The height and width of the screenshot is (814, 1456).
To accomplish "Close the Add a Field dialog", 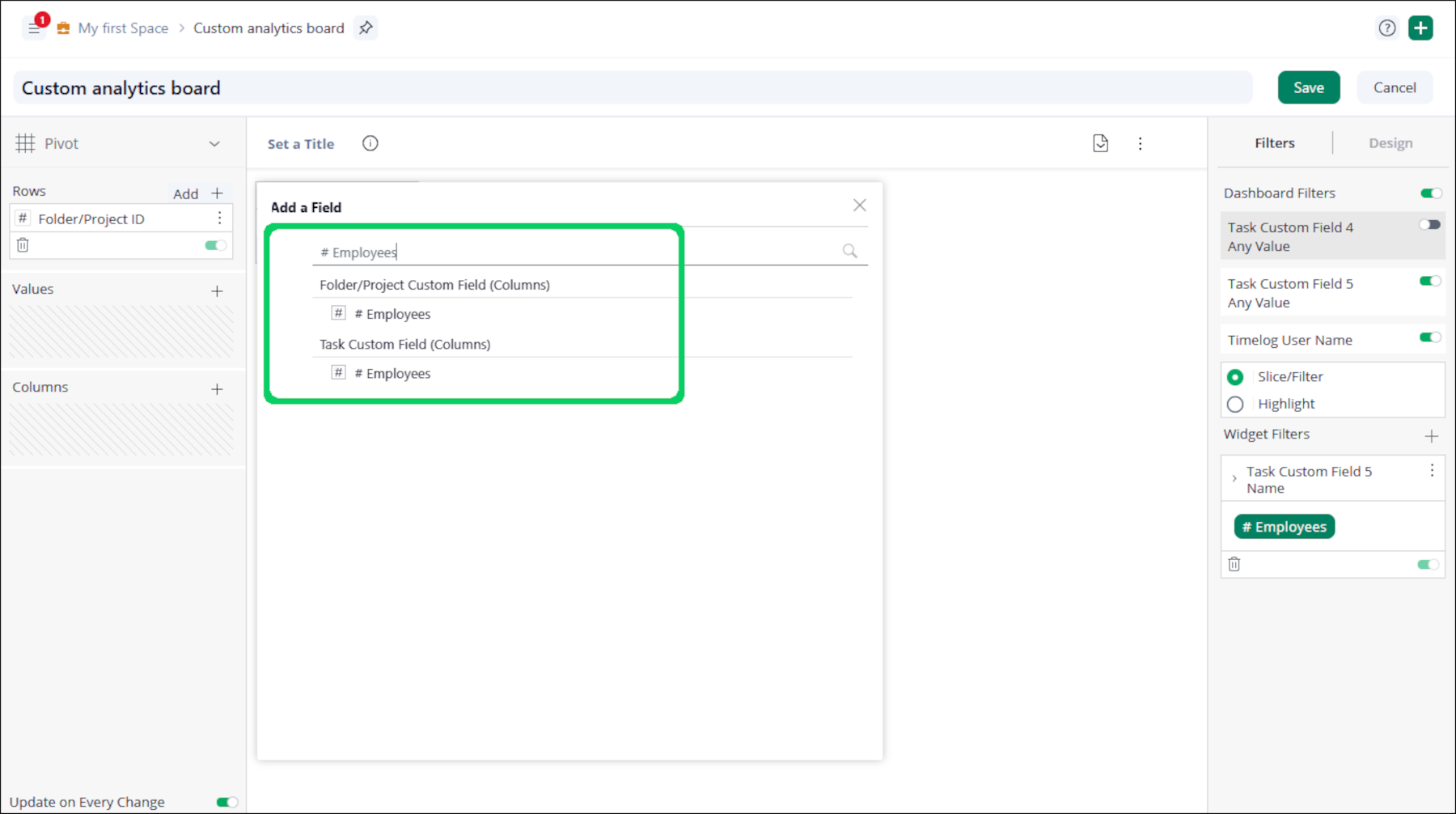I will coord(859,206).
